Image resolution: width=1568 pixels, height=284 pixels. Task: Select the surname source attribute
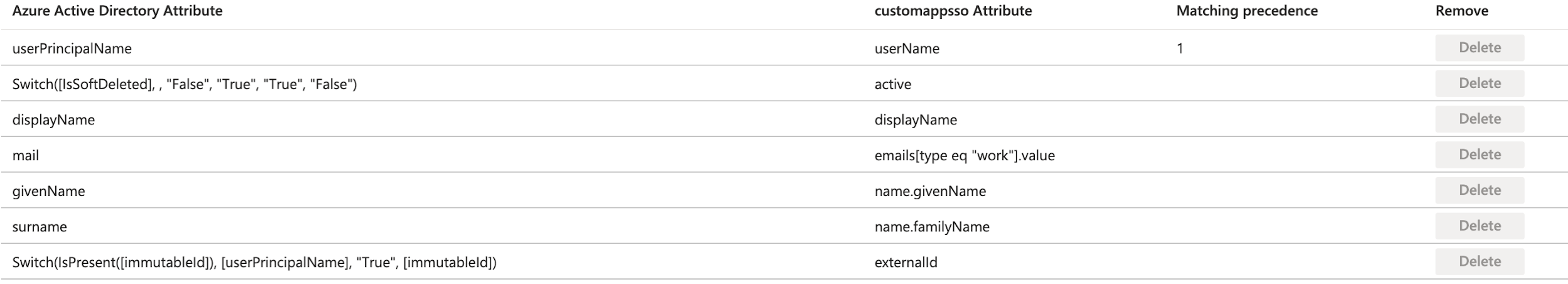[40, 227]
